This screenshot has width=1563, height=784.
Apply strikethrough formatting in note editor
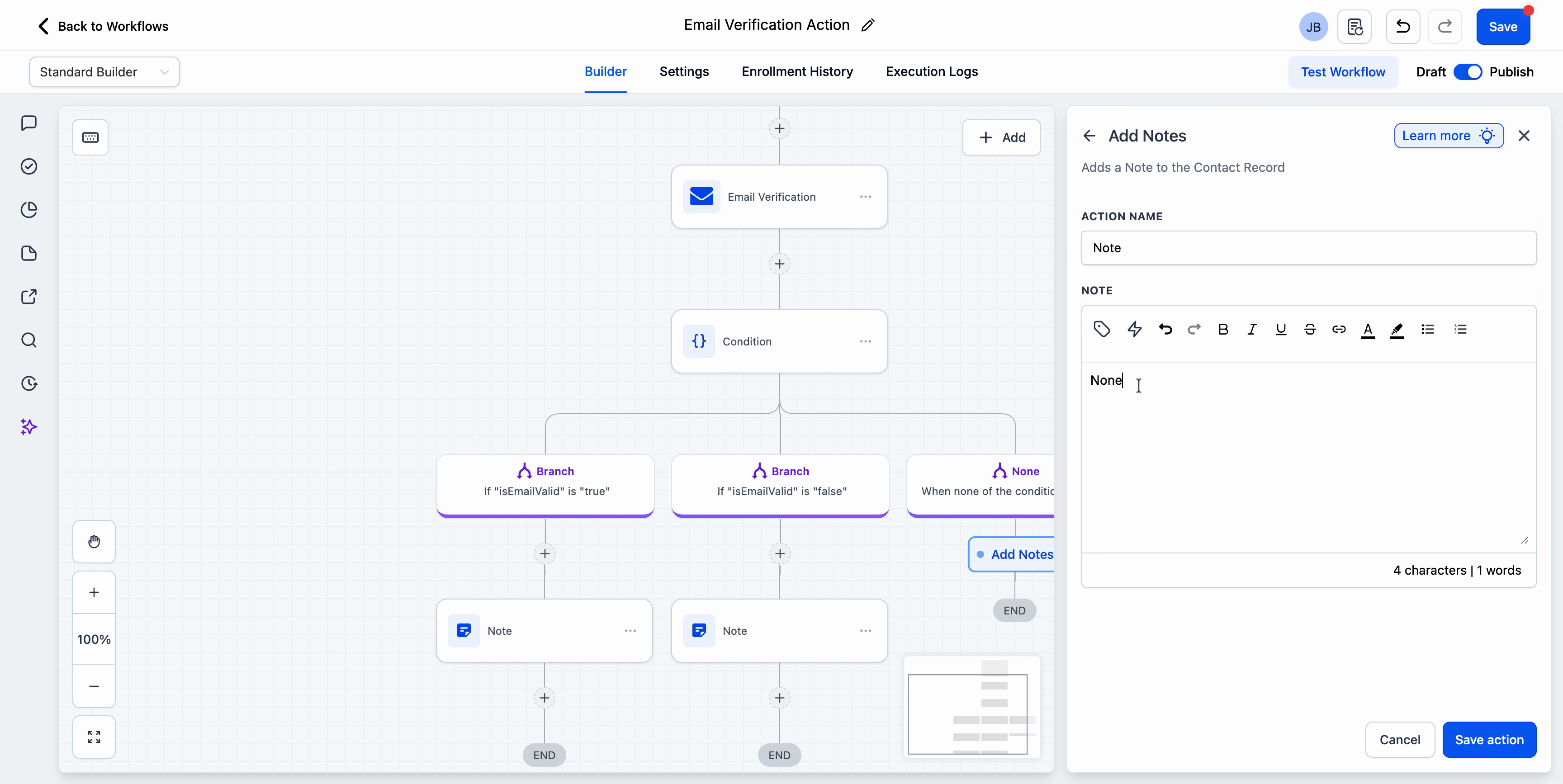[1309, 329]
